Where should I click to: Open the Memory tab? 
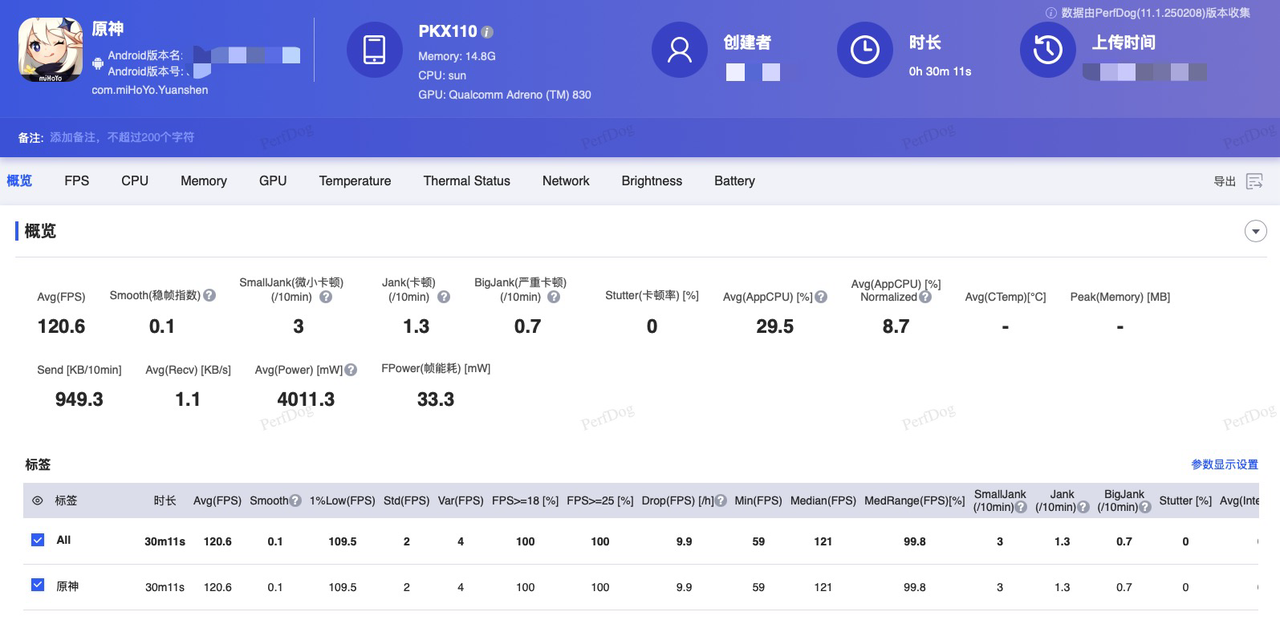pos(204,181)
